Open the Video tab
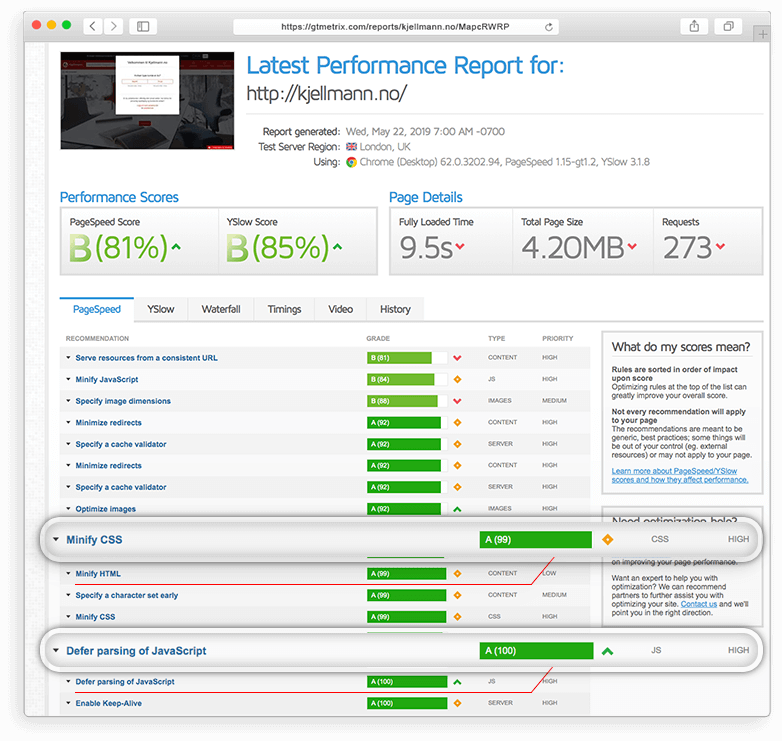 pyautogui.click(x=341, y=310)
